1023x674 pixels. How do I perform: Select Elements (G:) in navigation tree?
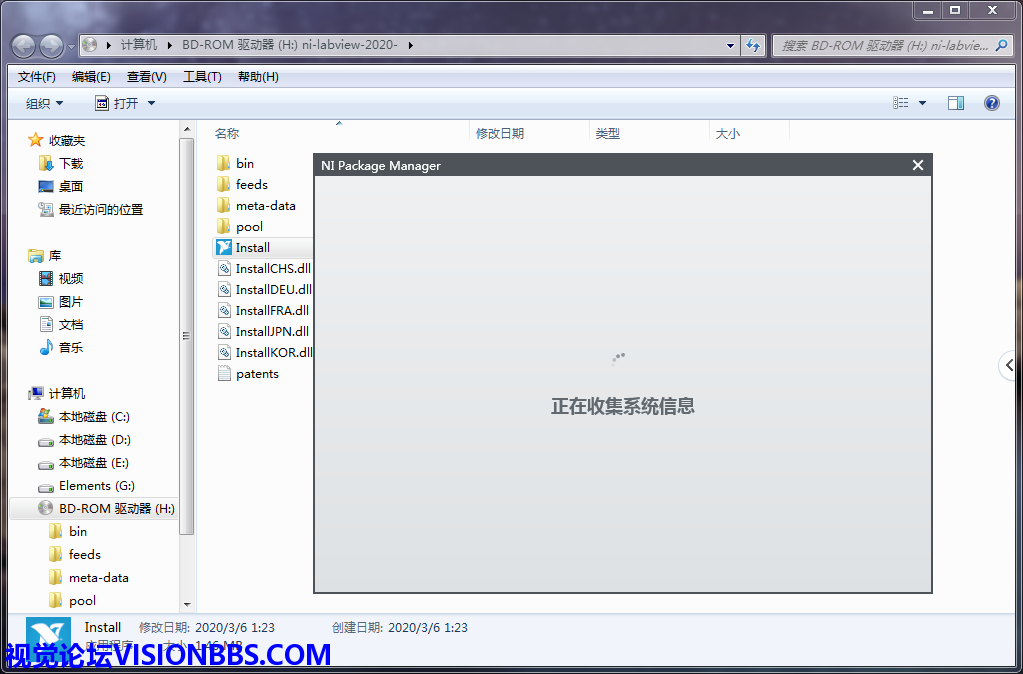pos(84,486)
